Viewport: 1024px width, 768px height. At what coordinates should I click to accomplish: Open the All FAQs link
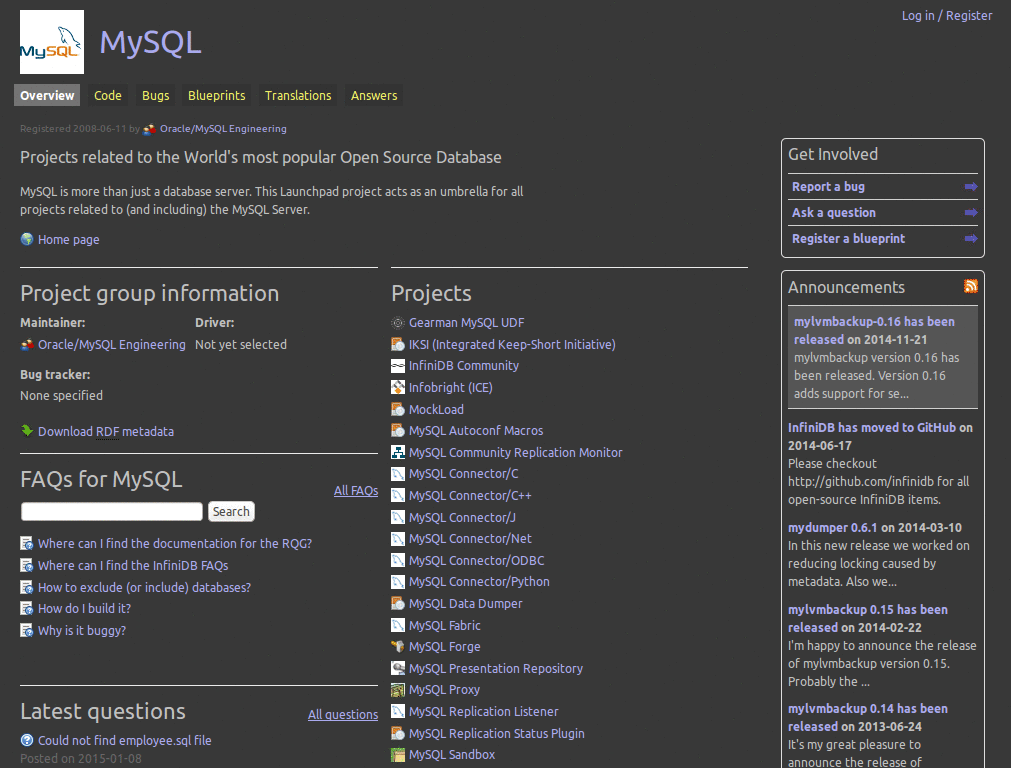[356, 490]
